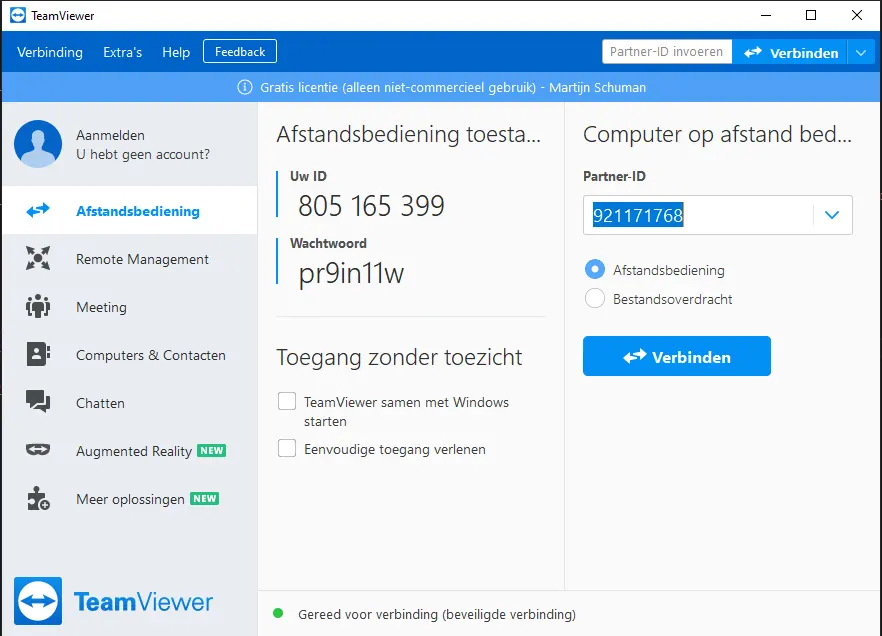This screenshot has height=636, width=882.
Task: Click the Afstandsbediening arrows icon in sidebar
Action: (x=38, y=211)
